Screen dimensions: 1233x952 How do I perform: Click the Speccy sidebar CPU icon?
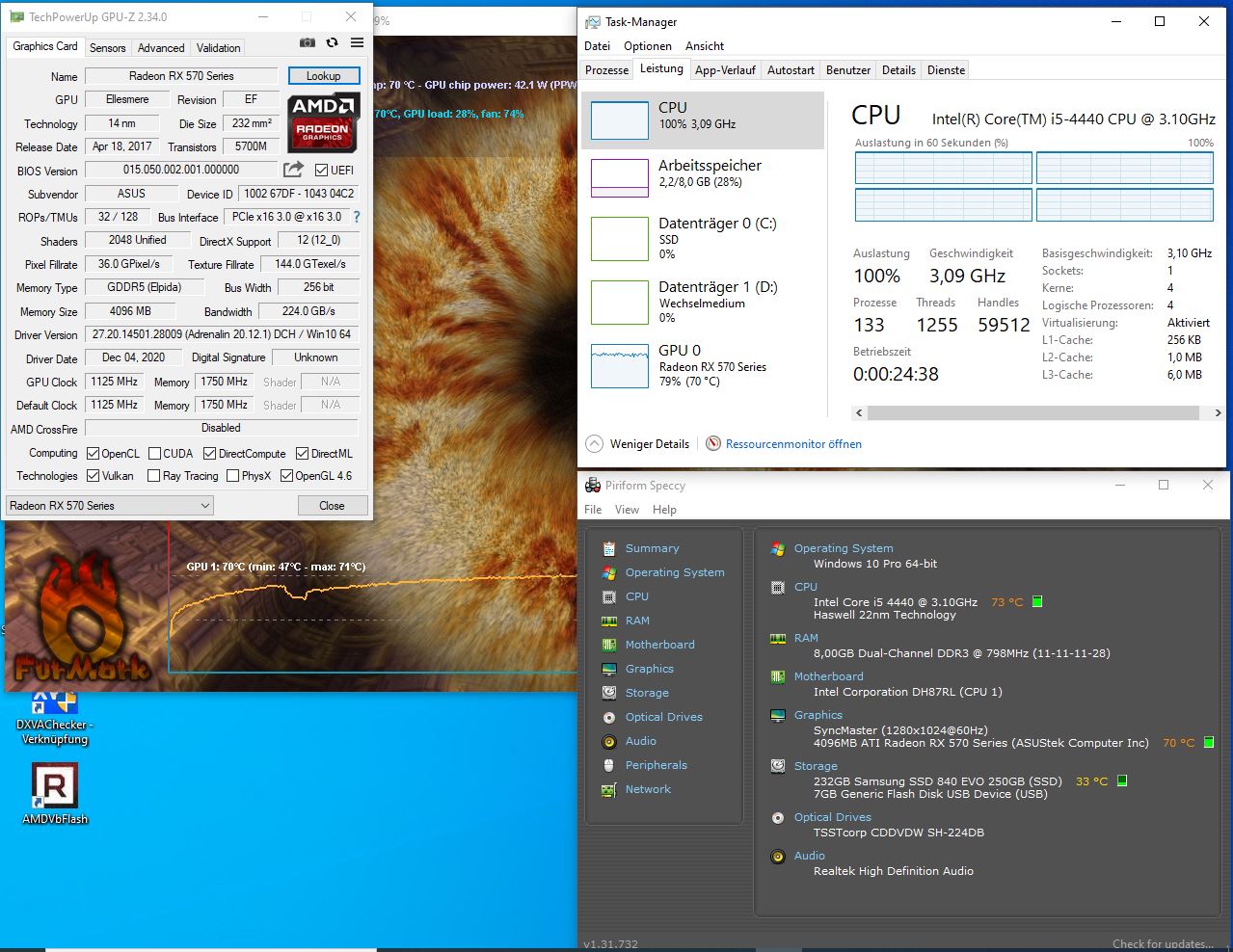coord(609,596)
